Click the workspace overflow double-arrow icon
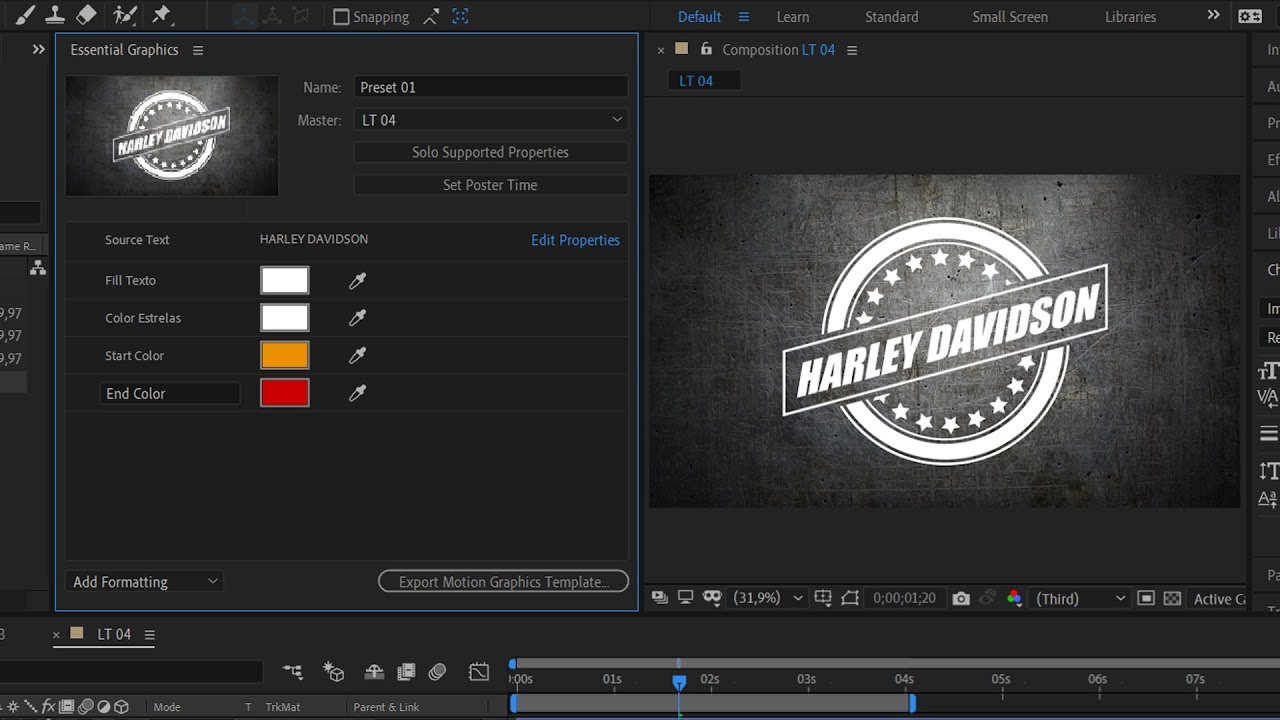 point(1213,16)
